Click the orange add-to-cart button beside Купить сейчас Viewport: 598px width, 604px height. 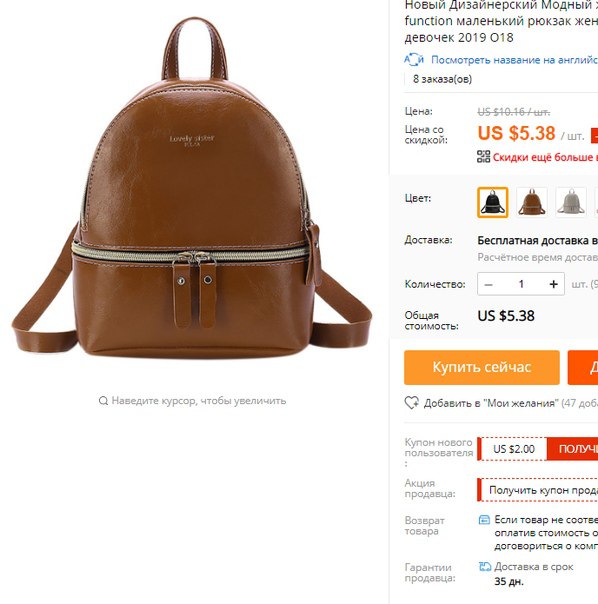click(583, 367)
